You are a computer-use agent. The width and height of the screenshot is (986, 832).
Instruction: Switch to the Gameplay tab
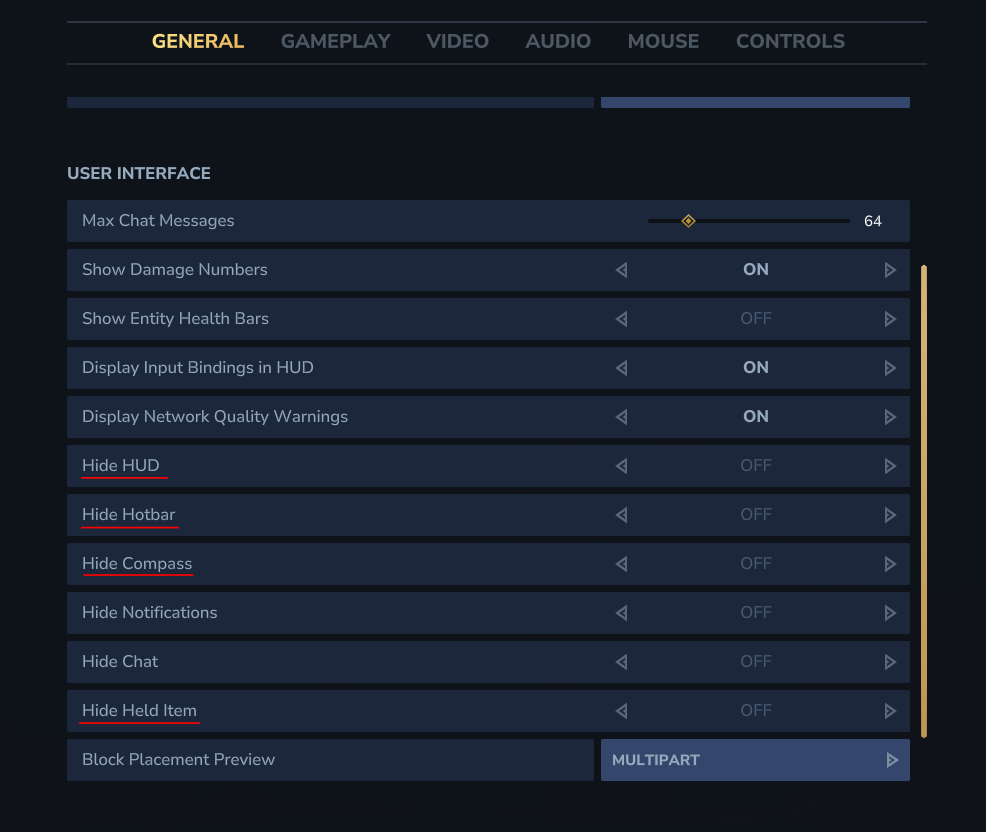point(335,42)
